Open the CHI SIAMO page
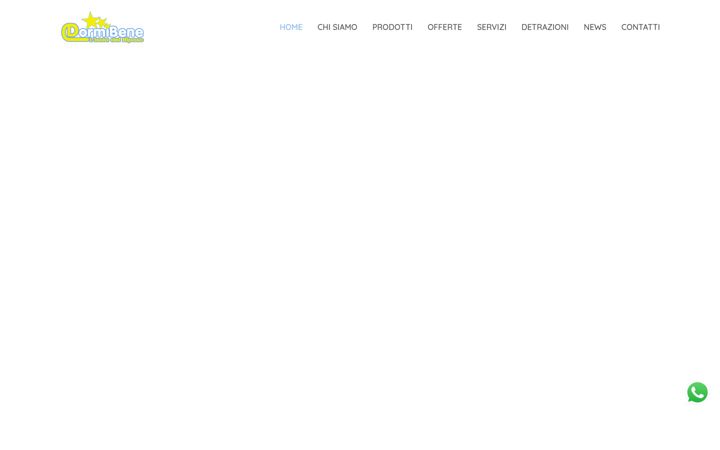This screenshot has height=450, width=720. (x=337, y=27)
